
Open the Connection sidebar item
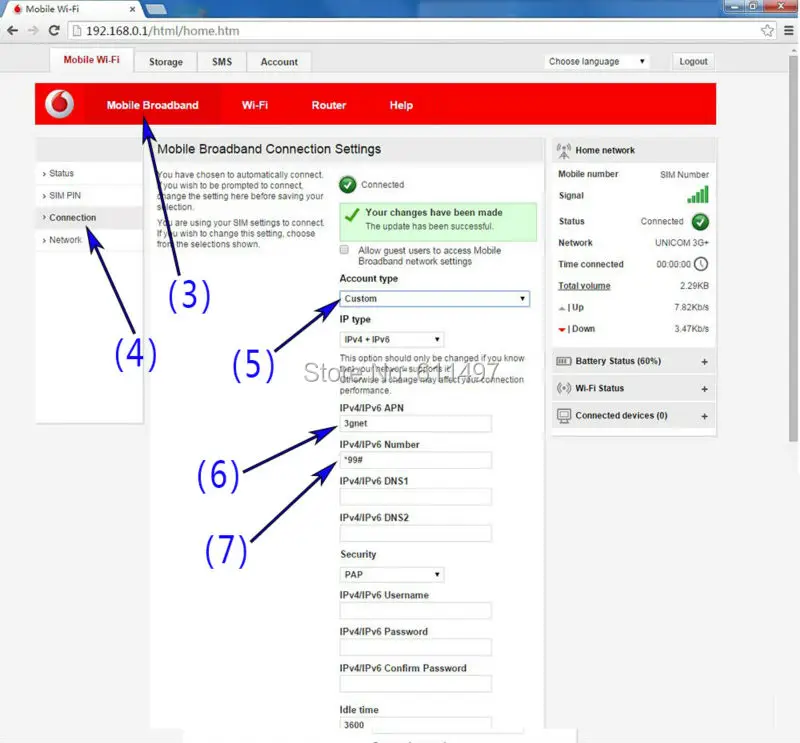89,217
